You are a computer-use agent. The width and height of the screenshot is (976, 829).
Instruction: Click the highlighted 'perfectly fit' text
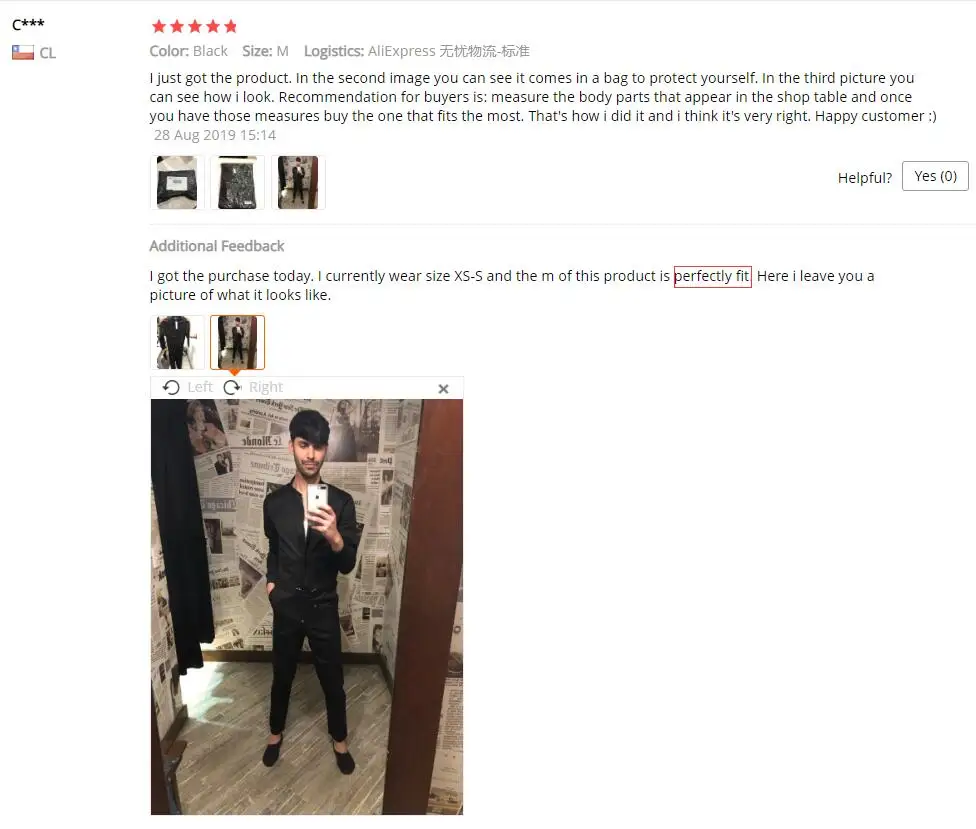tap(713, 276)
